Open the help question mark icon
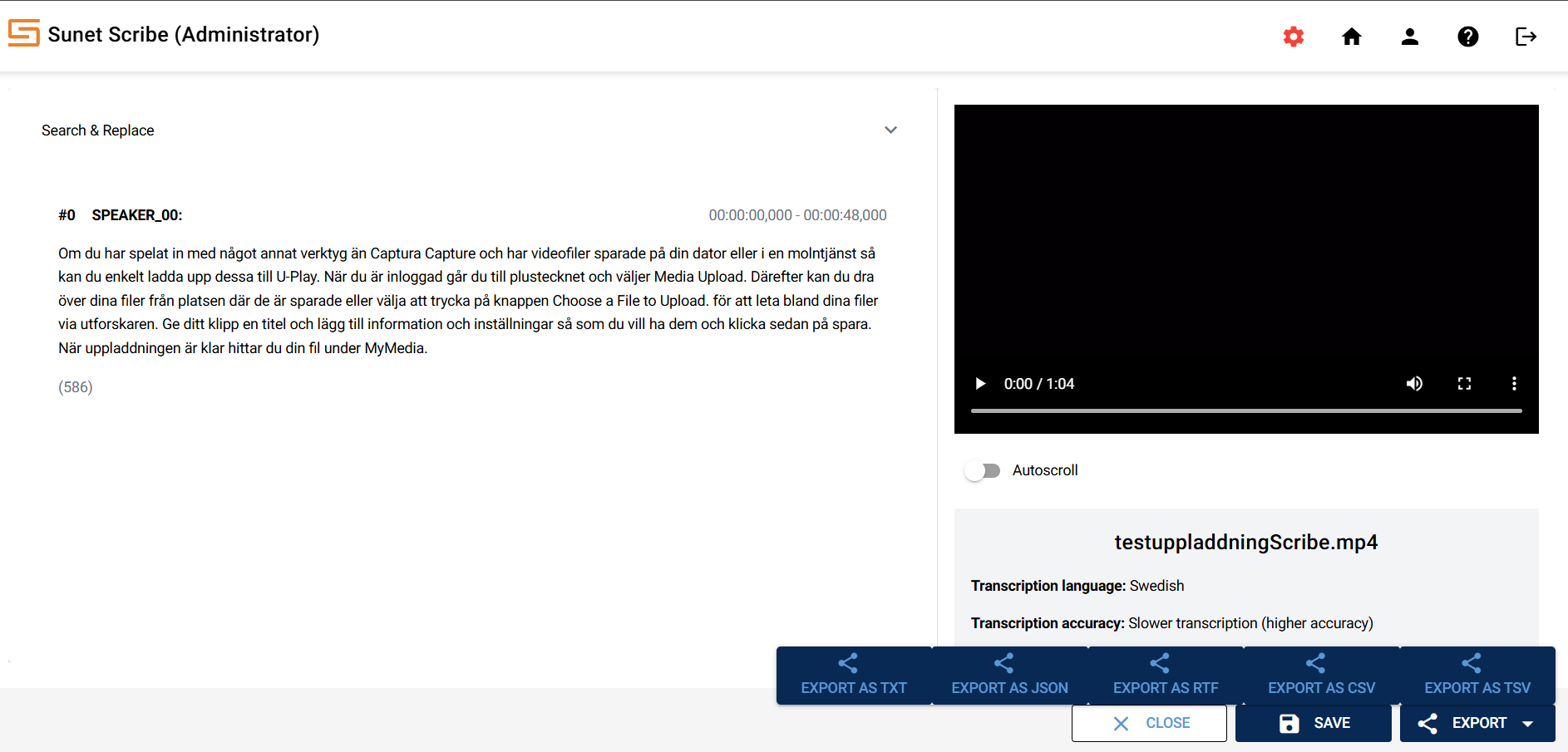The width and height of the screenshot is (1568, 752). click(1467, 37)
